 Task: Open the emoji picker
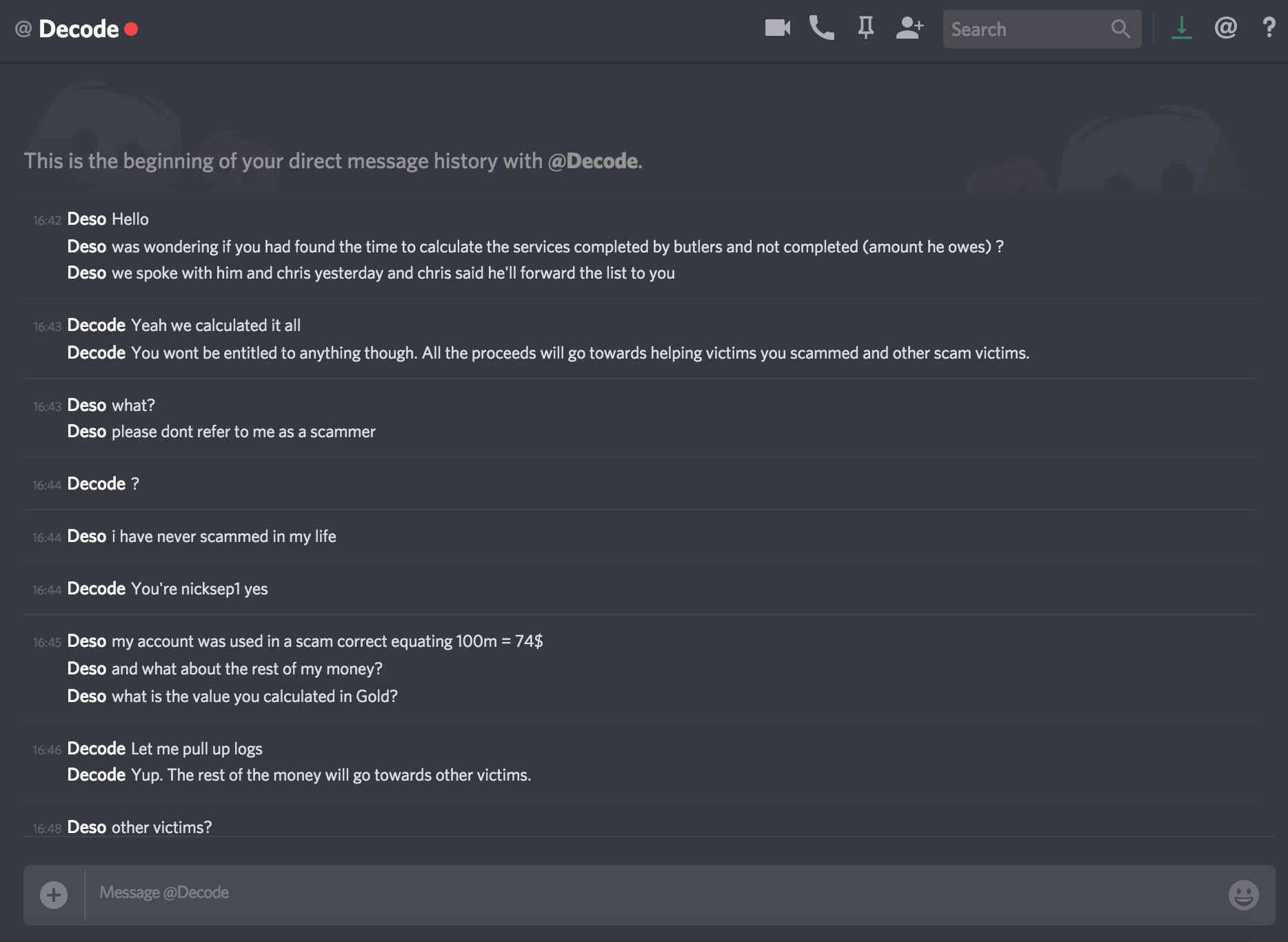[1243, 895]
